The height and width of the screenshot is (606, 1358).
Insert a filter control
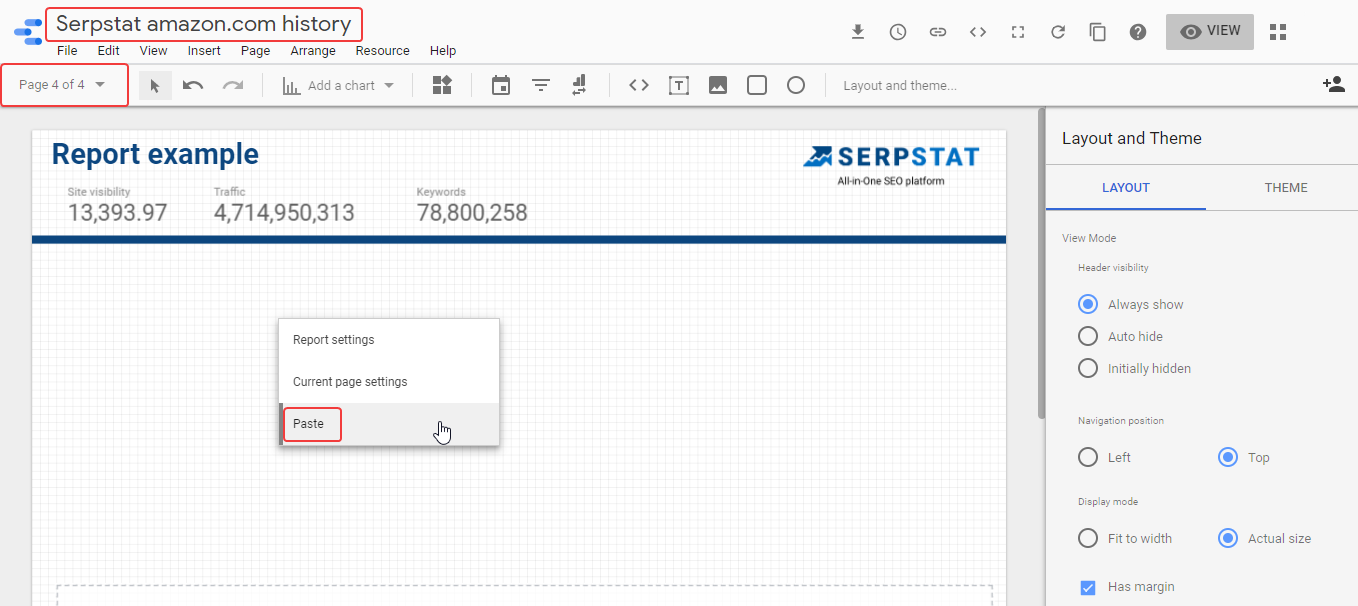541,85
